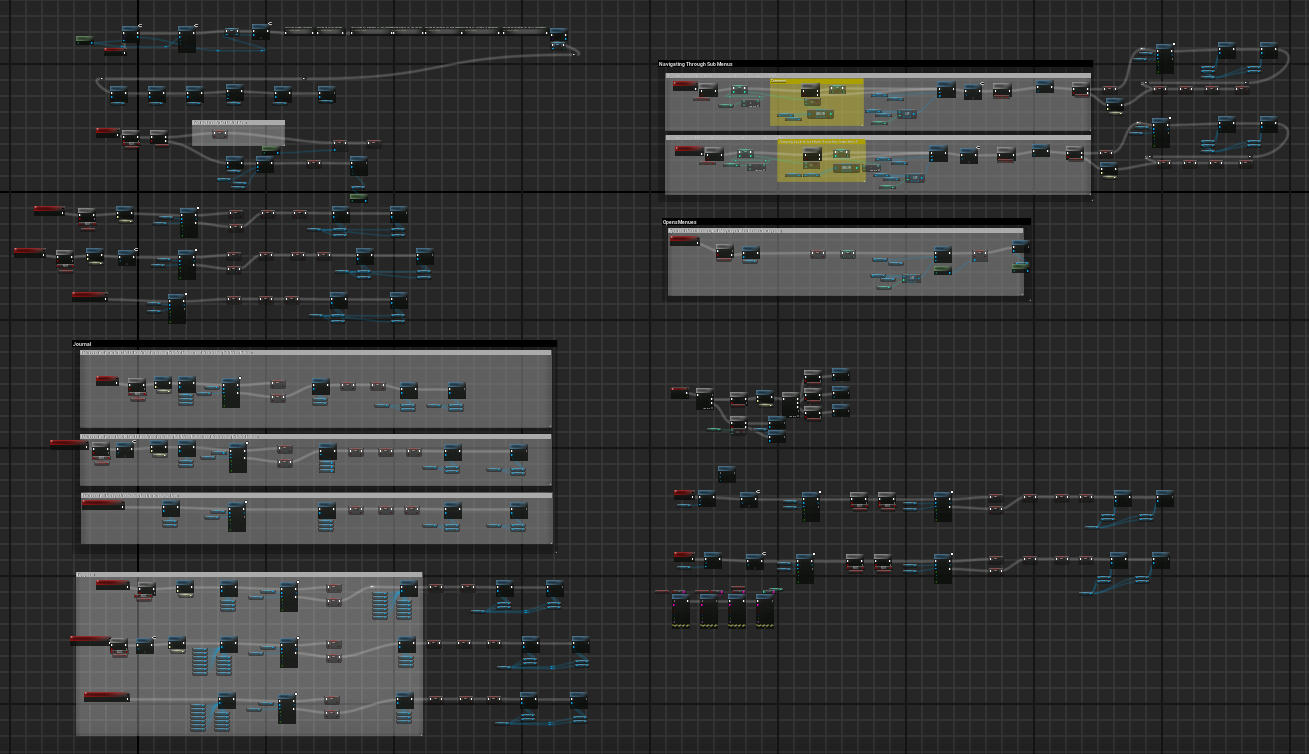This screenshot has width=1309, height=754.
Task: Click the isolated blue node above the lower-right event rows
Action: [726, 473]
